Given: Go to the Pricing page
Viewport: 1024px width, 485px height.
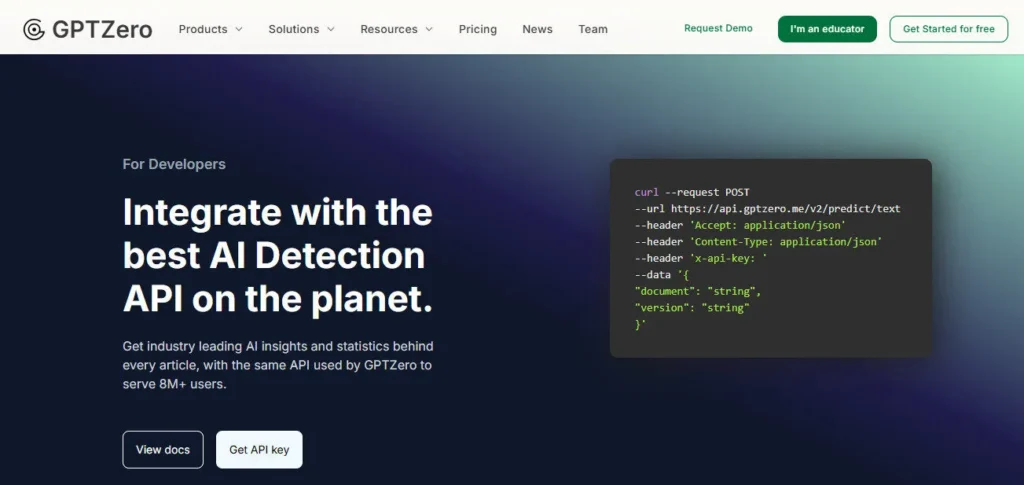Looking at the screenshot, I should tap(477, 29).
